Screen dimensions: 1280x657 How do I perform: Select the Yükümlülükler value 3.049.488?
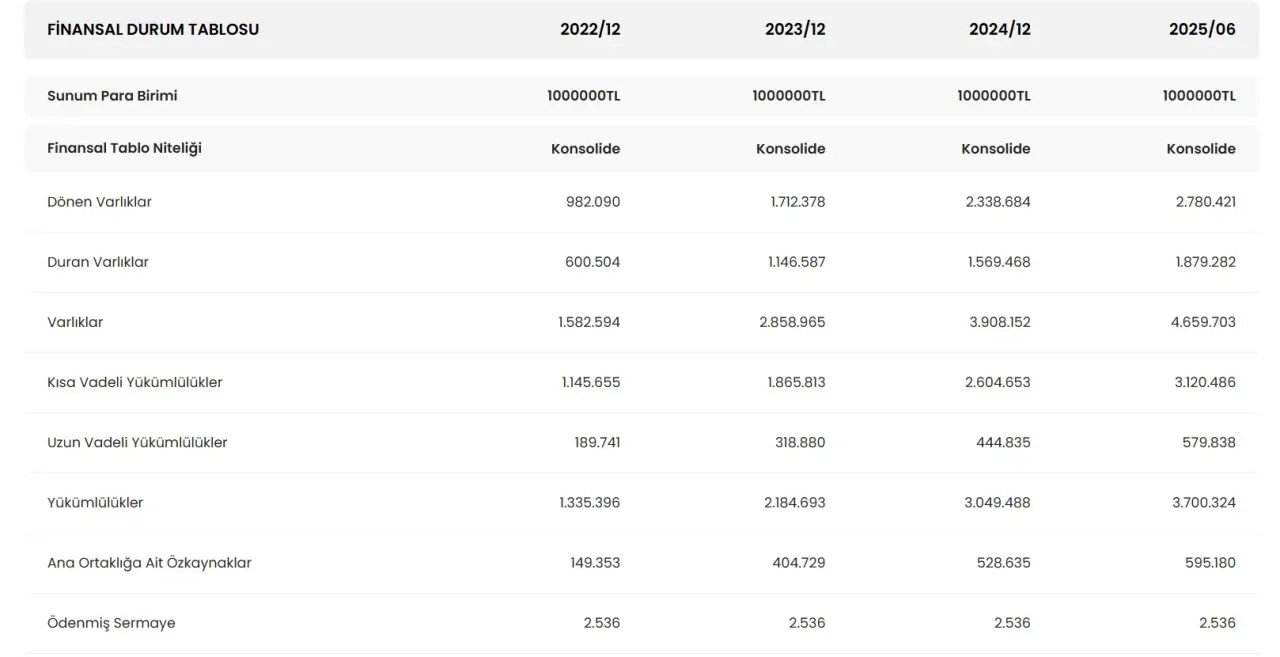coord(997,502)
